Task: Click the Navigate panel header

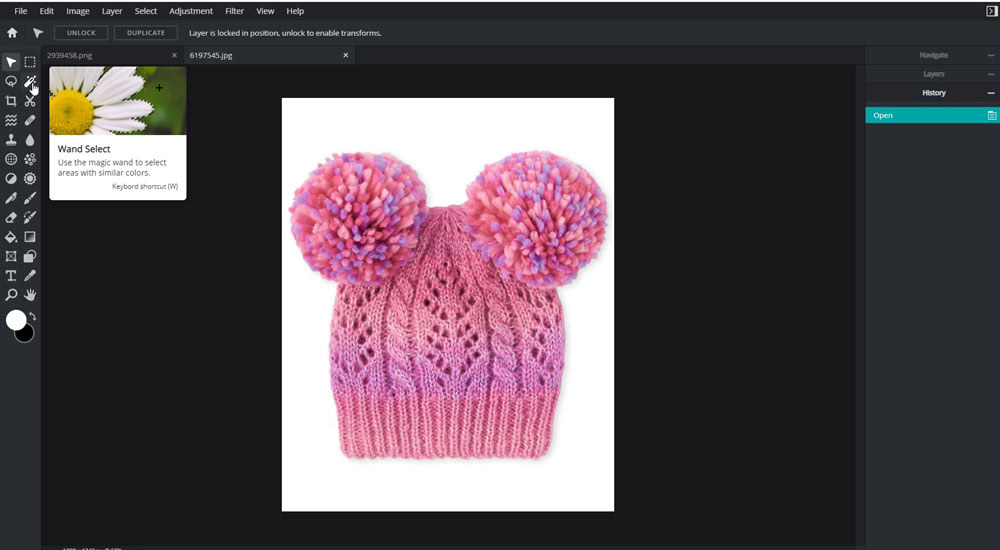Action: [x=932, y=56]
